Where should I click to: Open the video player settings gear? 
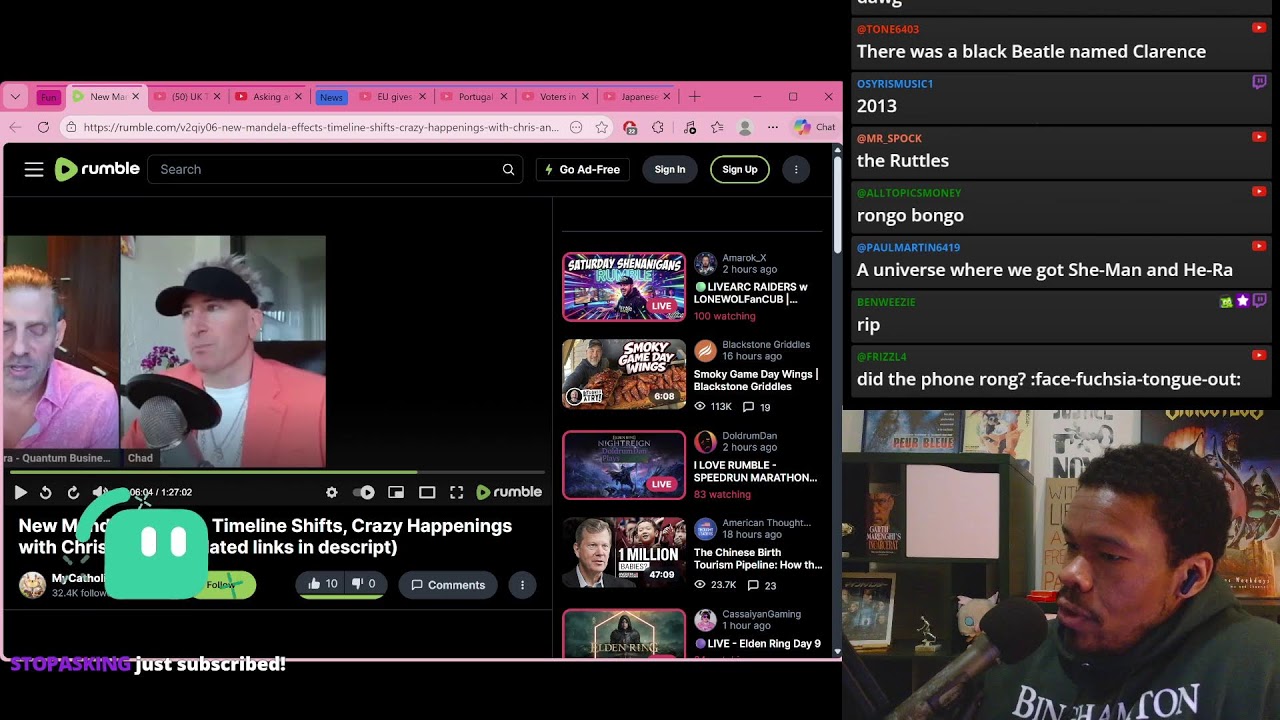332,492
